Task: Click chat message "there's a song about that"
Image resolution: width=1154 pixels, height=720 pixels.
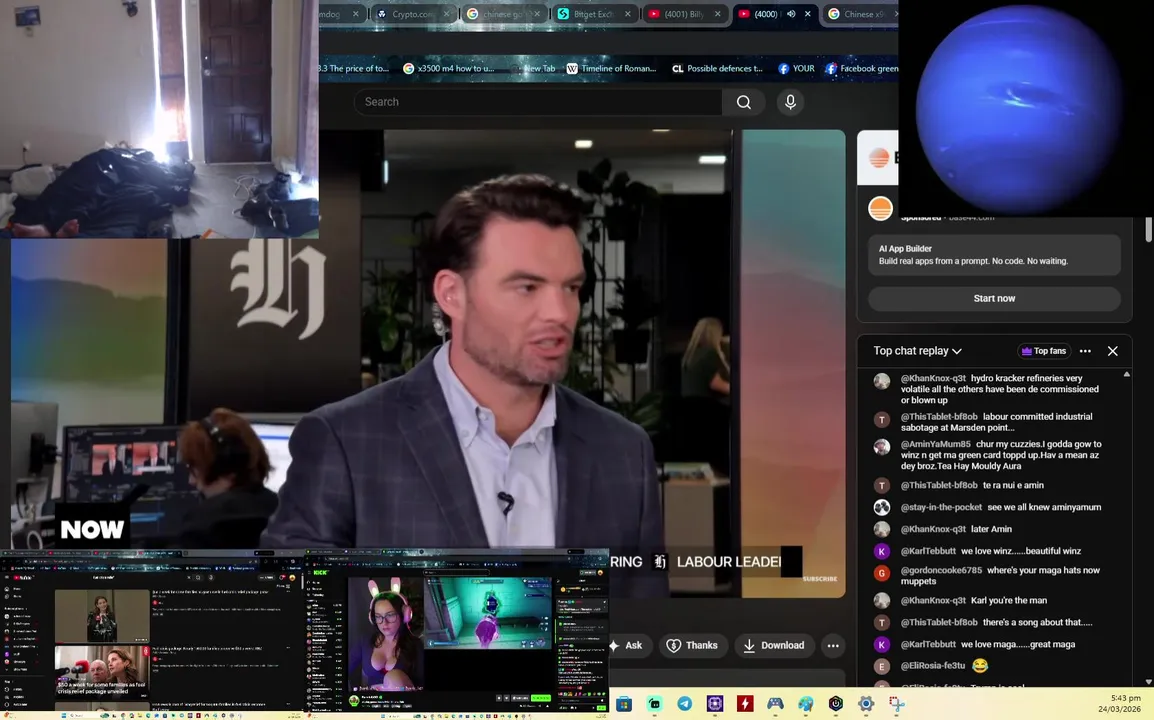Action: (1038, 623)
